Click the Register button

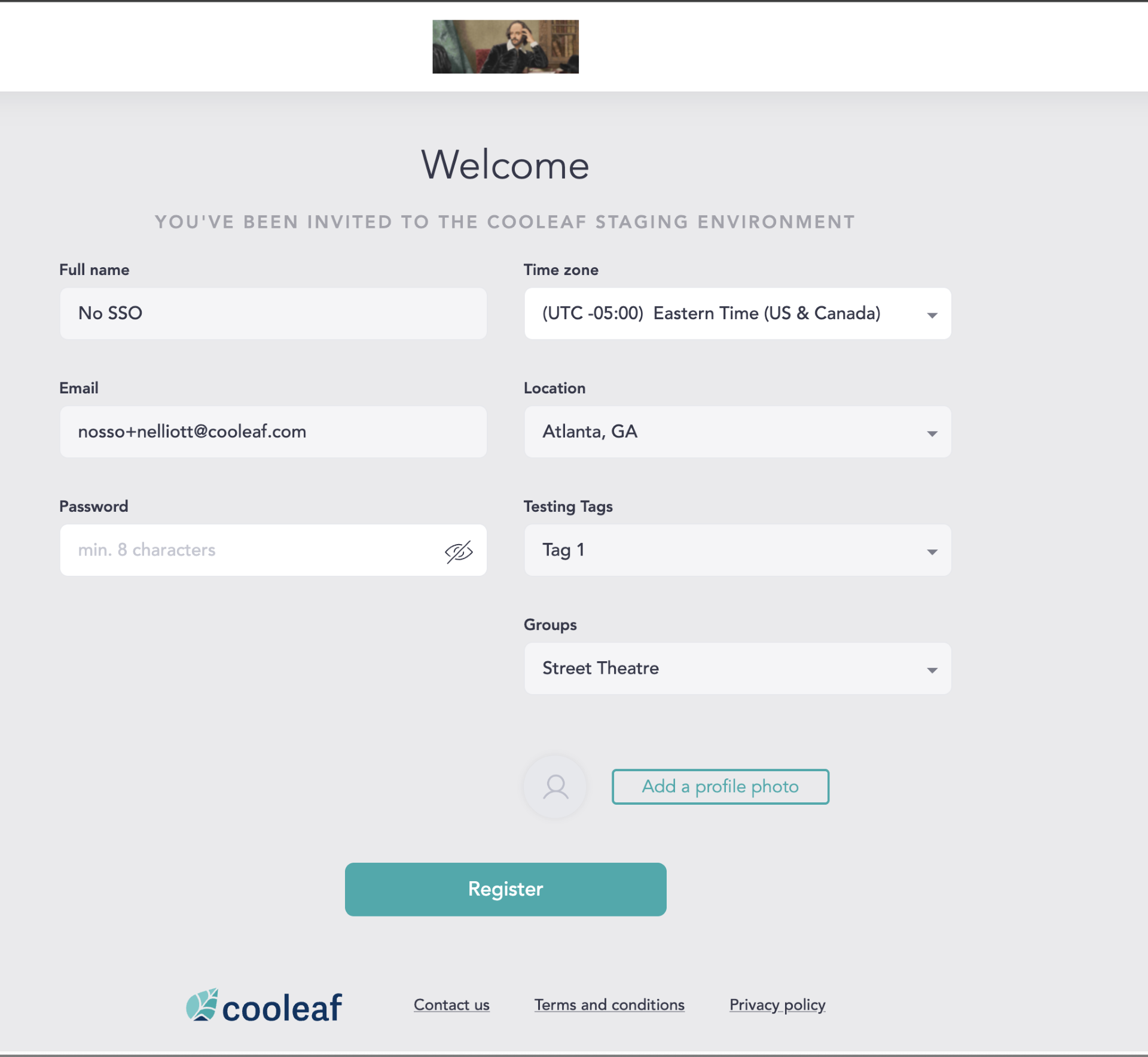click(x=505, y=889)
